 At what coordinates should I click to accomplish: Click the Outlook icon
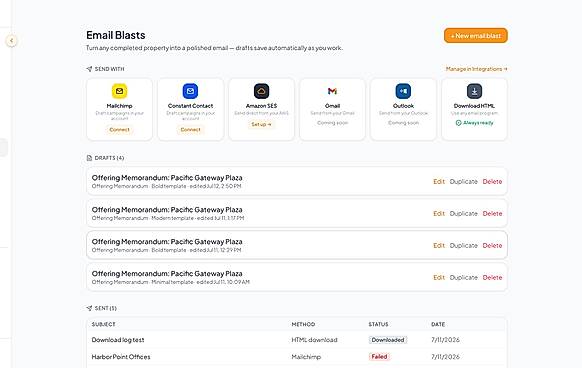point(403,91)
